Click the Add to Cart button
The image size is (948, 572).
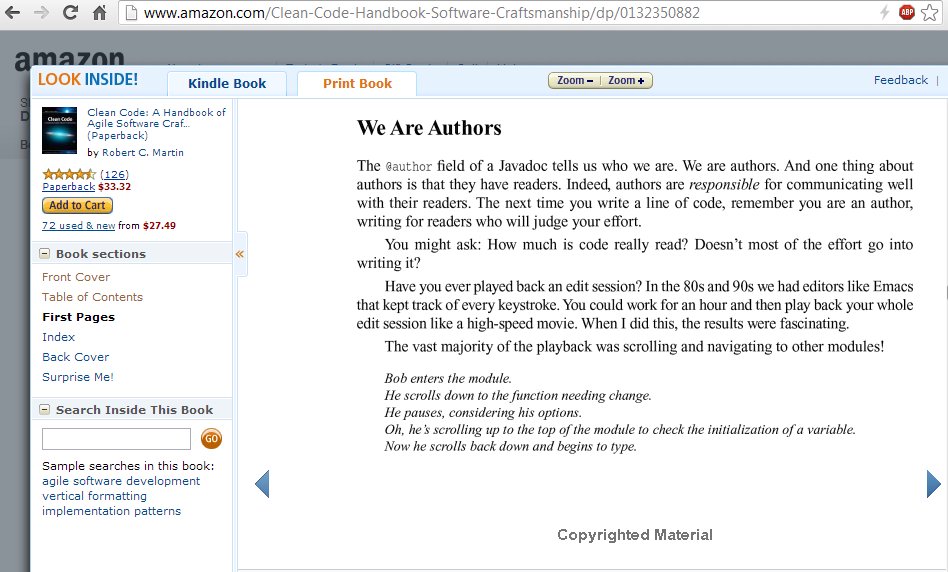point(77,205)
